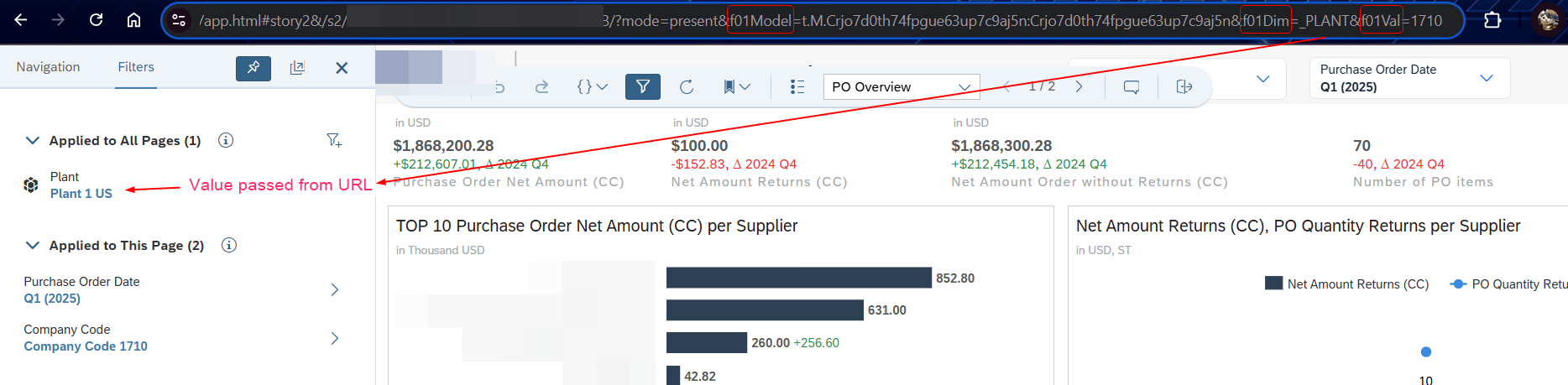Show info for Applied to All Pages
Viewport: 1568px width, 385px height.
point(226,140)
